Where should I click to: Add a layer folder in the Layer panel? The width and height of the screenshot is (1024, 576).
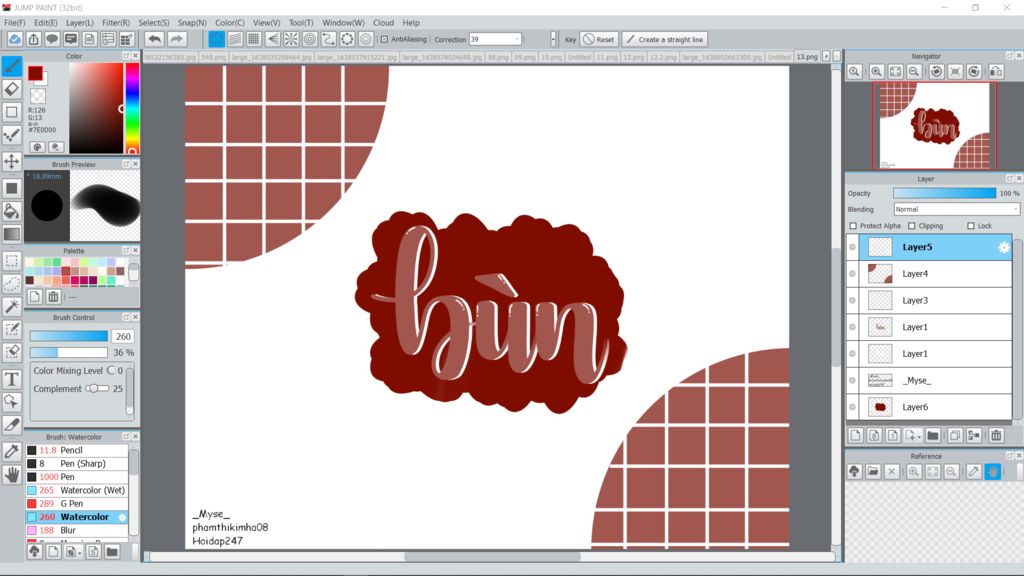pos(933,436)
